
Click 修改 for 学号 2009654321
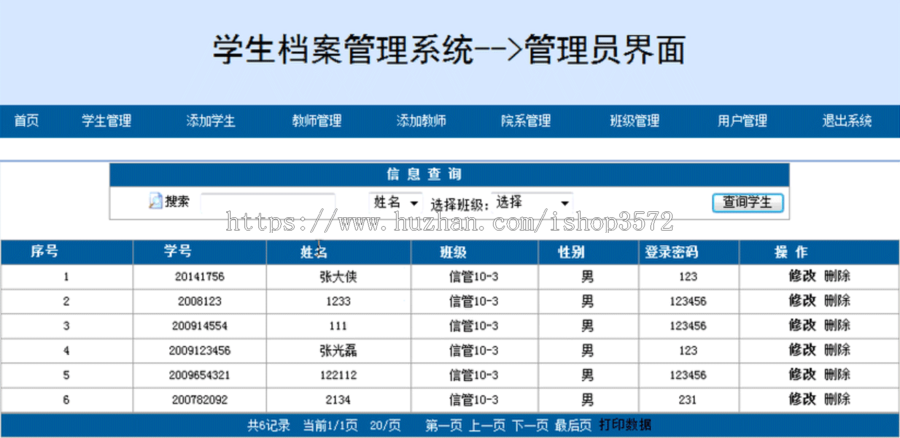click(802, 375)
